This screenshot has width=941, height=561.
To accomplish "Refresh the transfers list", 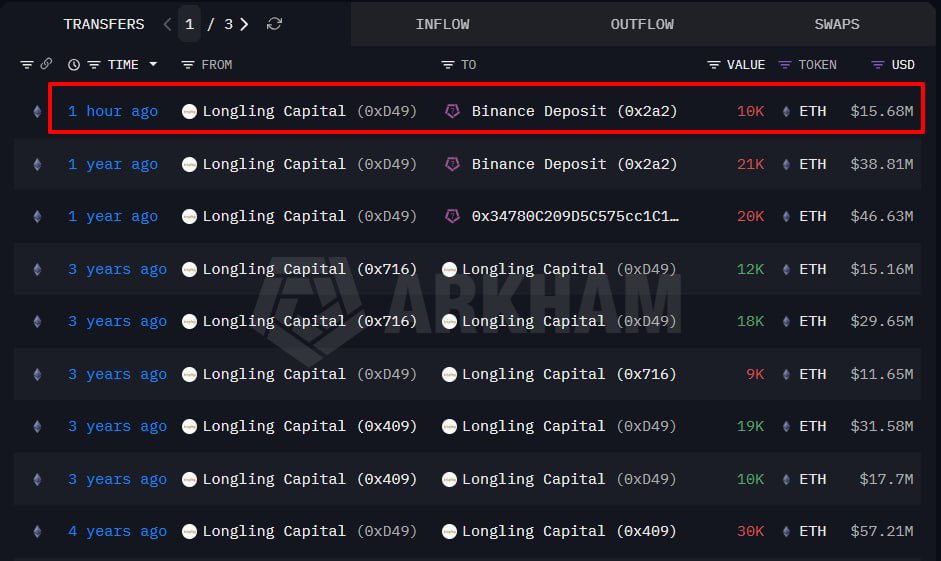I will (x=274, y=24).
